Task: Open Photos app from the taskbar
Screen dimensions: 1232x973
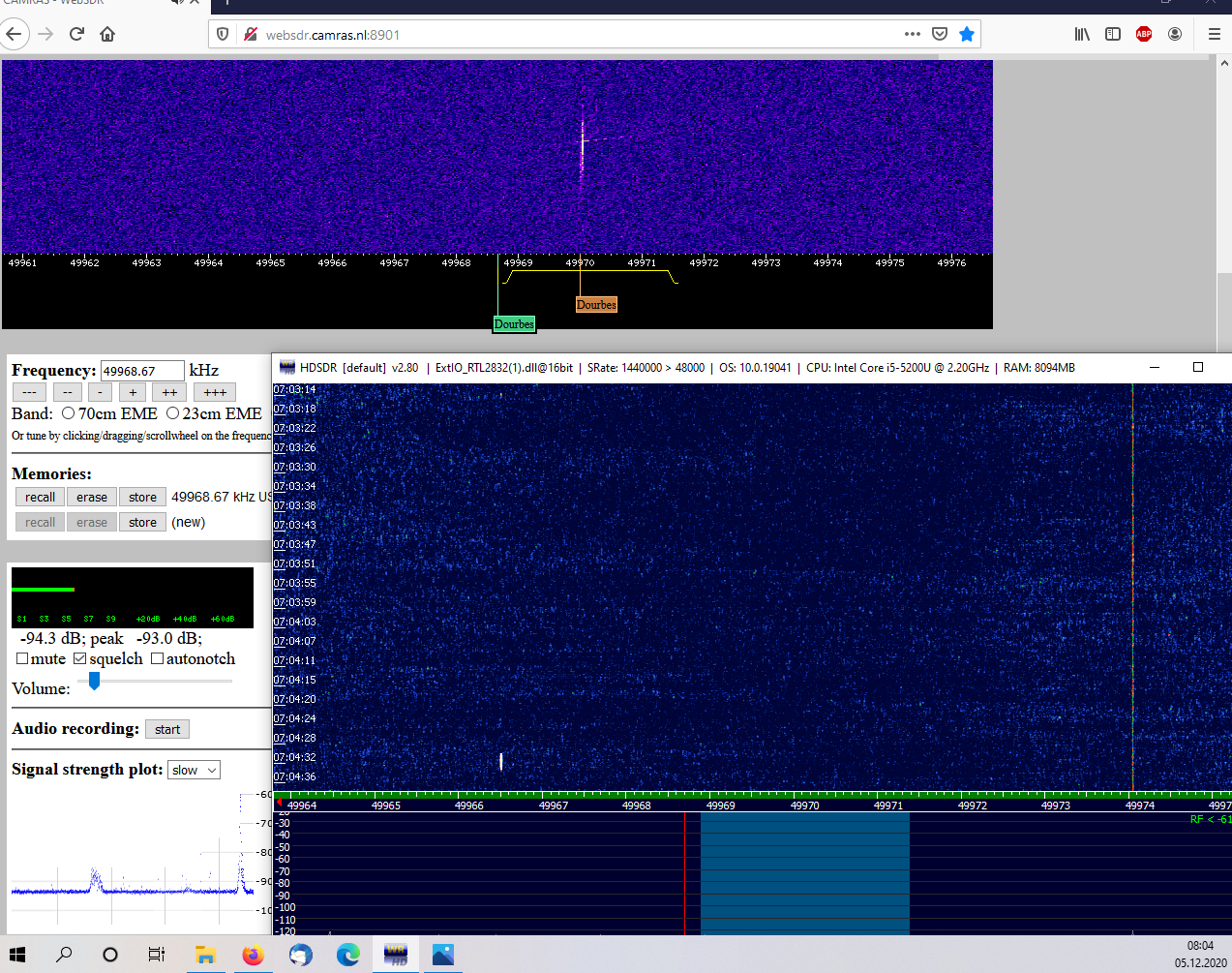Action: click(x=442, y=955)
